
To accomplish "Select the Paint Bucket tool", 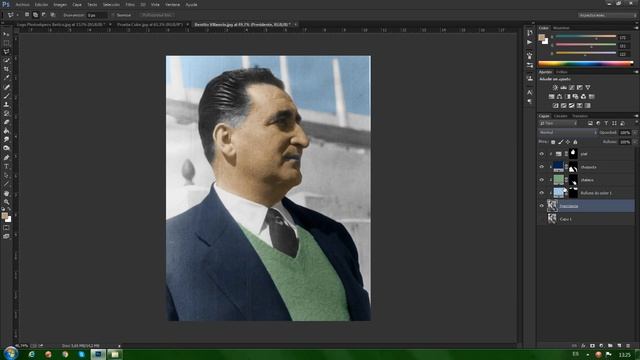I will [x=6, y=131].
